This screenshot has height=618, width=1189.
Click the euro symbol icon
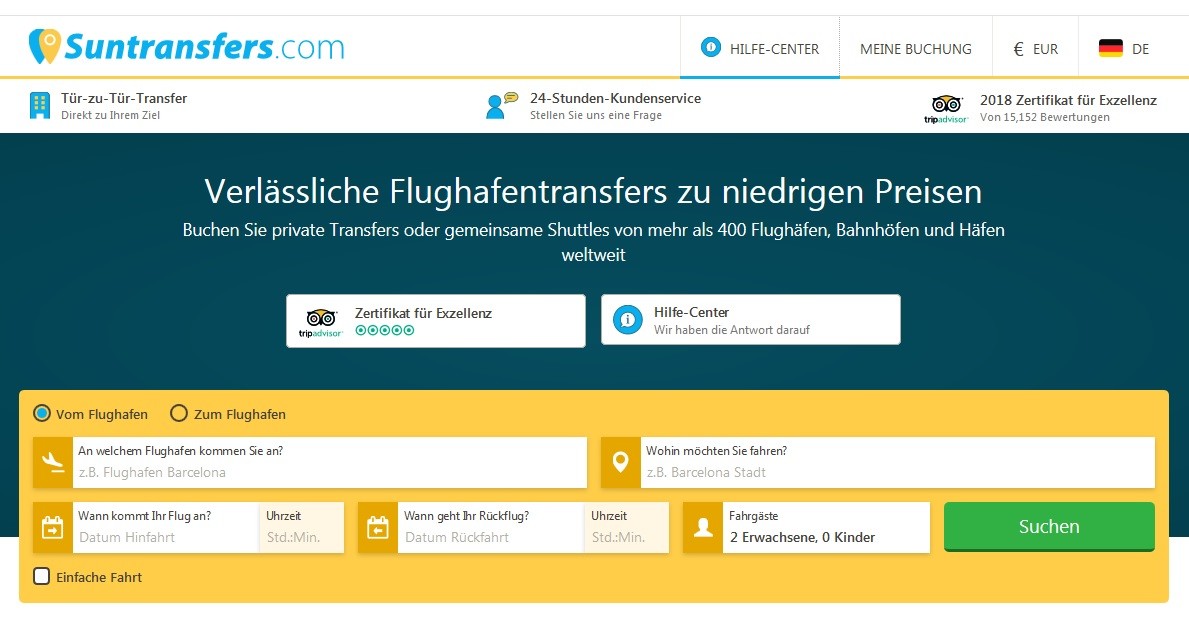click(1018, 49)
